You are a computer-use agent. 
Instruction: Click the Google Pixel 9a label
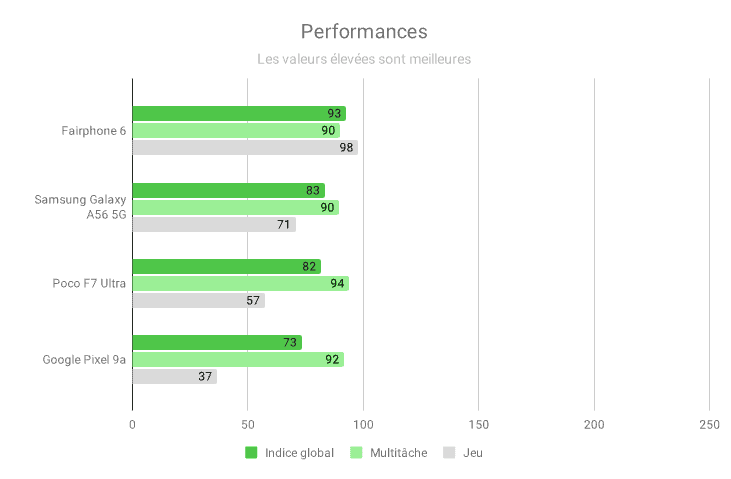coord(84,359)
